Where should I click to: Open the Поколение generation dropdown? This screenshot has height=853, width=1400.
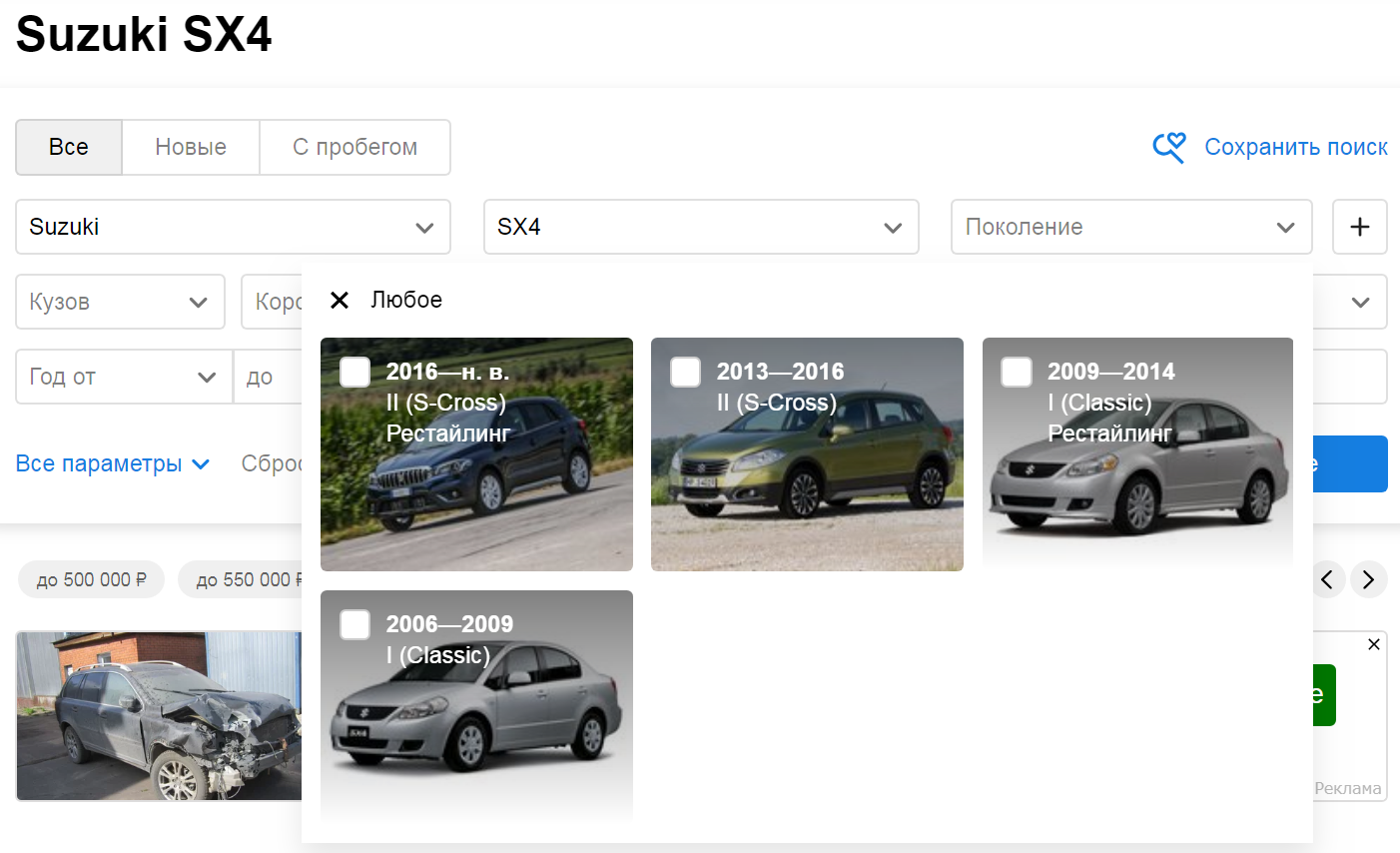pyautogui.click(x=1131, y=227)
